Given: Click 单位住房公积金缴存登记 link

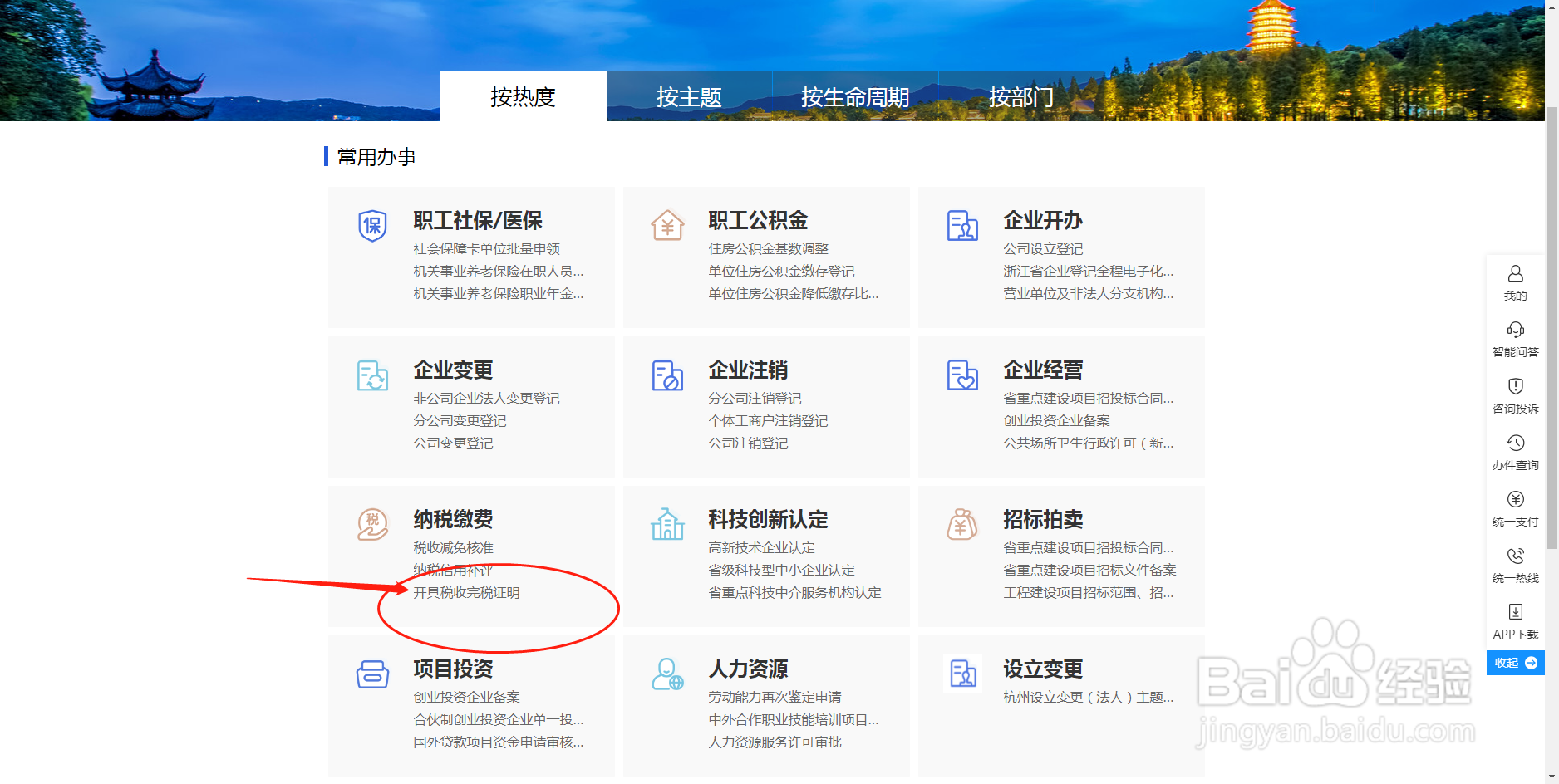Looking at the screenshot, I should [781, 272].
